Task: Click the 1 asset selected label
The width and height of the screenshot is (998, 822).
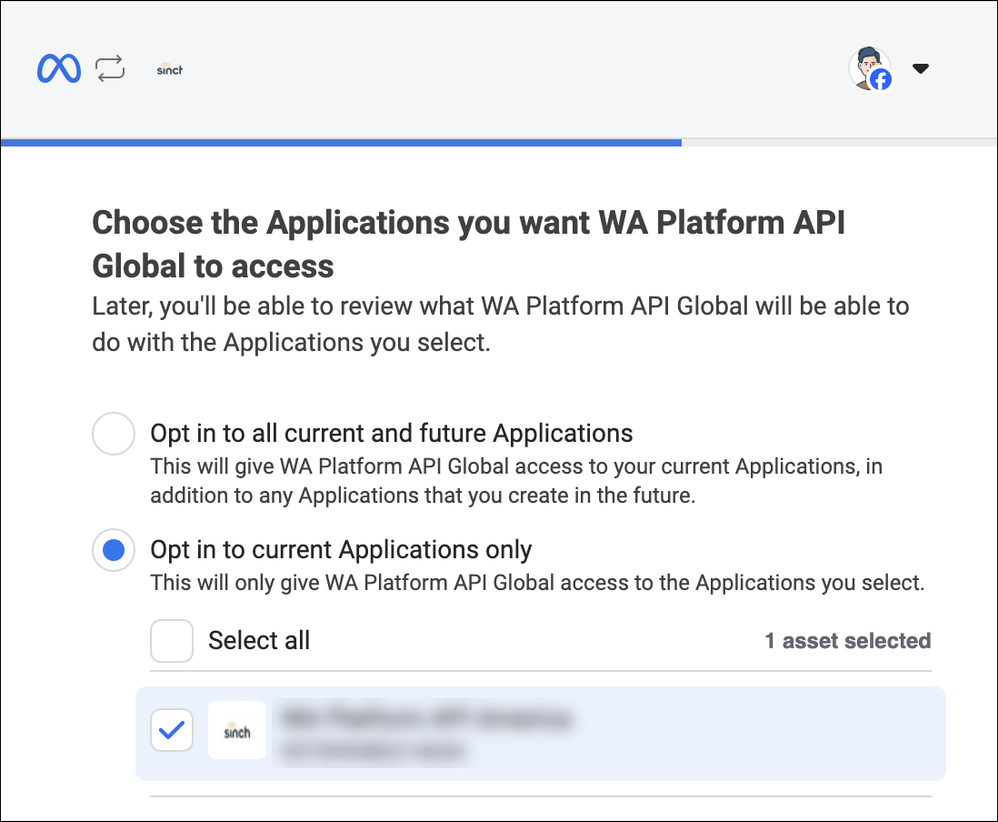Action: click(848, 641)
